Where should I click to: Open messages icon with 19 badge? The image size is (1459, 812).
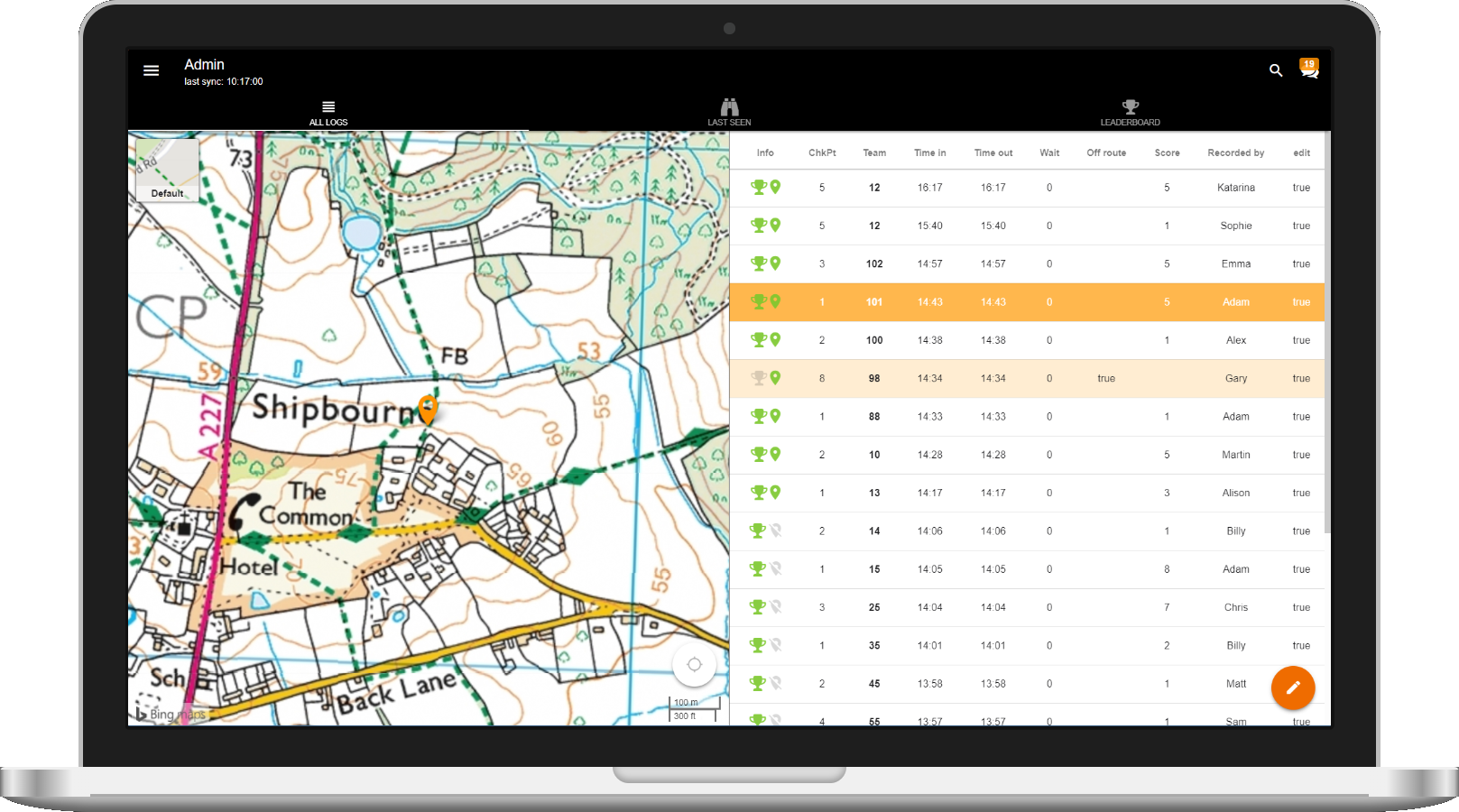coord(1309,69)
